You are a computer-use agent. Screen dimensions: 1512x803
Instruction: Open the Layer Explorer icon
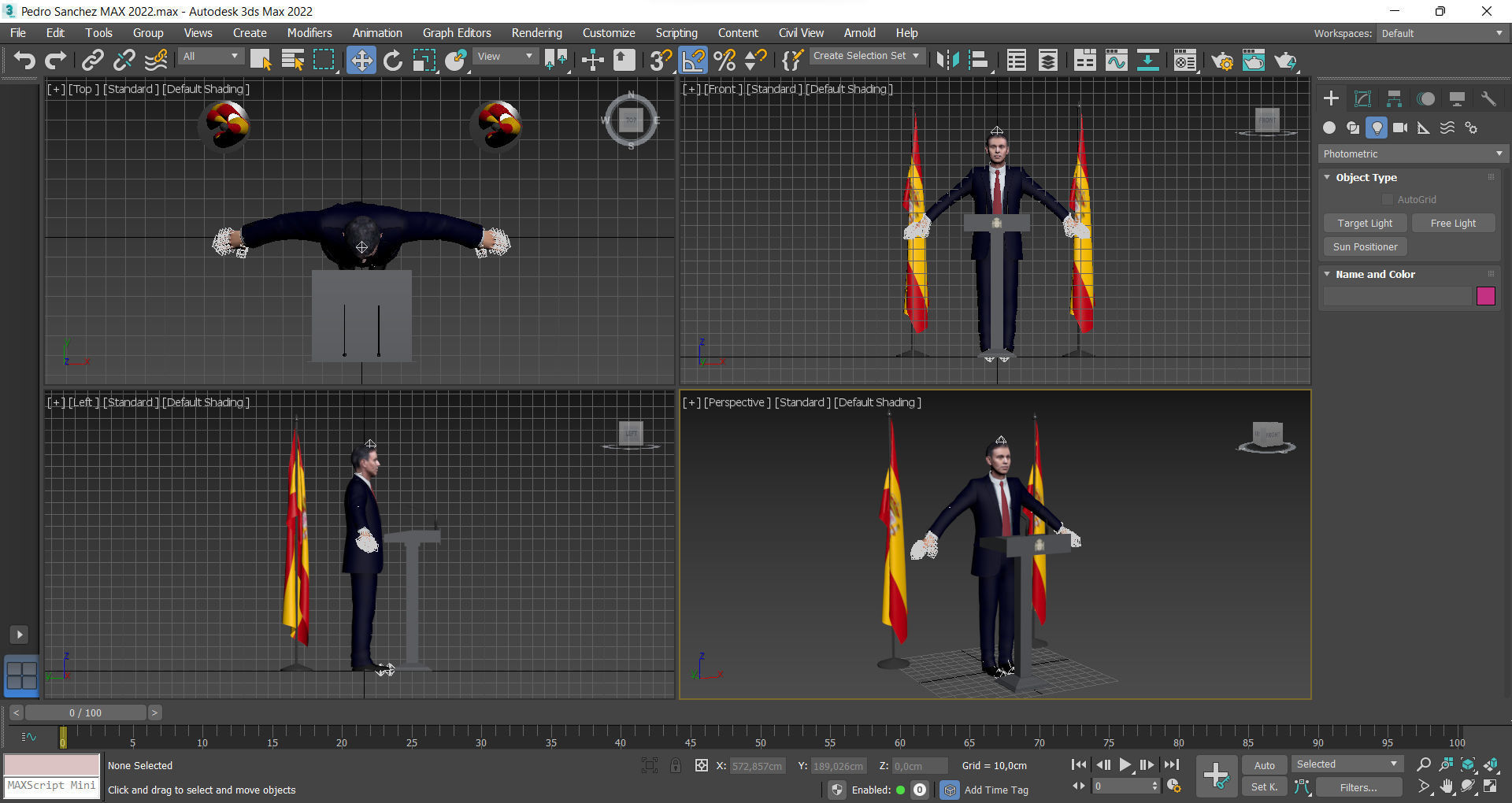1047,60
